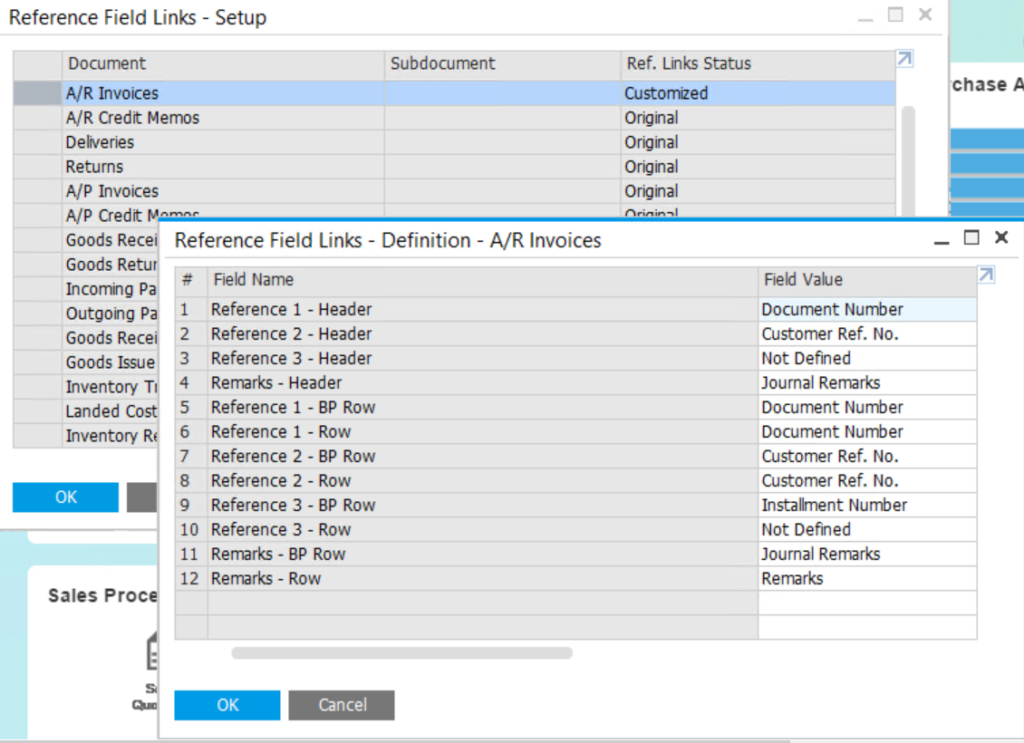Select the Deliveries row

coord(200,142)
